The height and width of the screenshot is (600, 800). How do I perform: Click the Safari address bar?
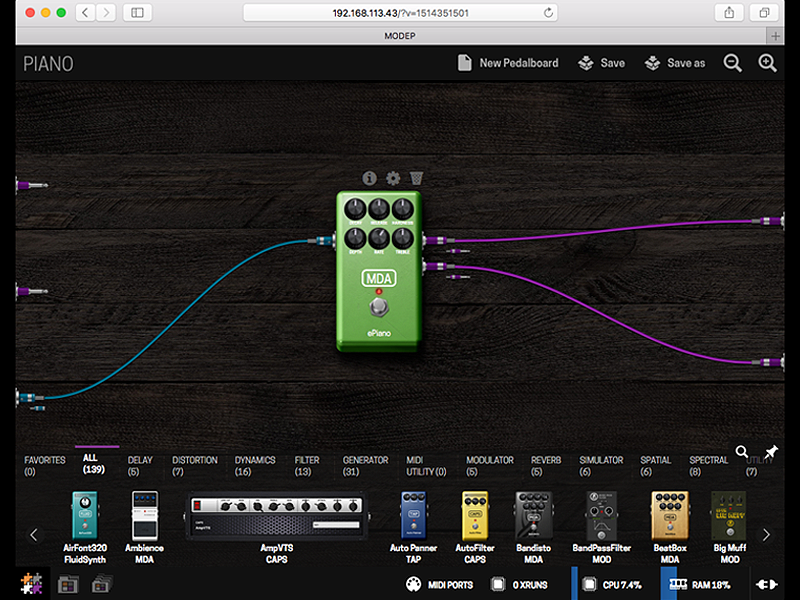(x=400, y=13)
